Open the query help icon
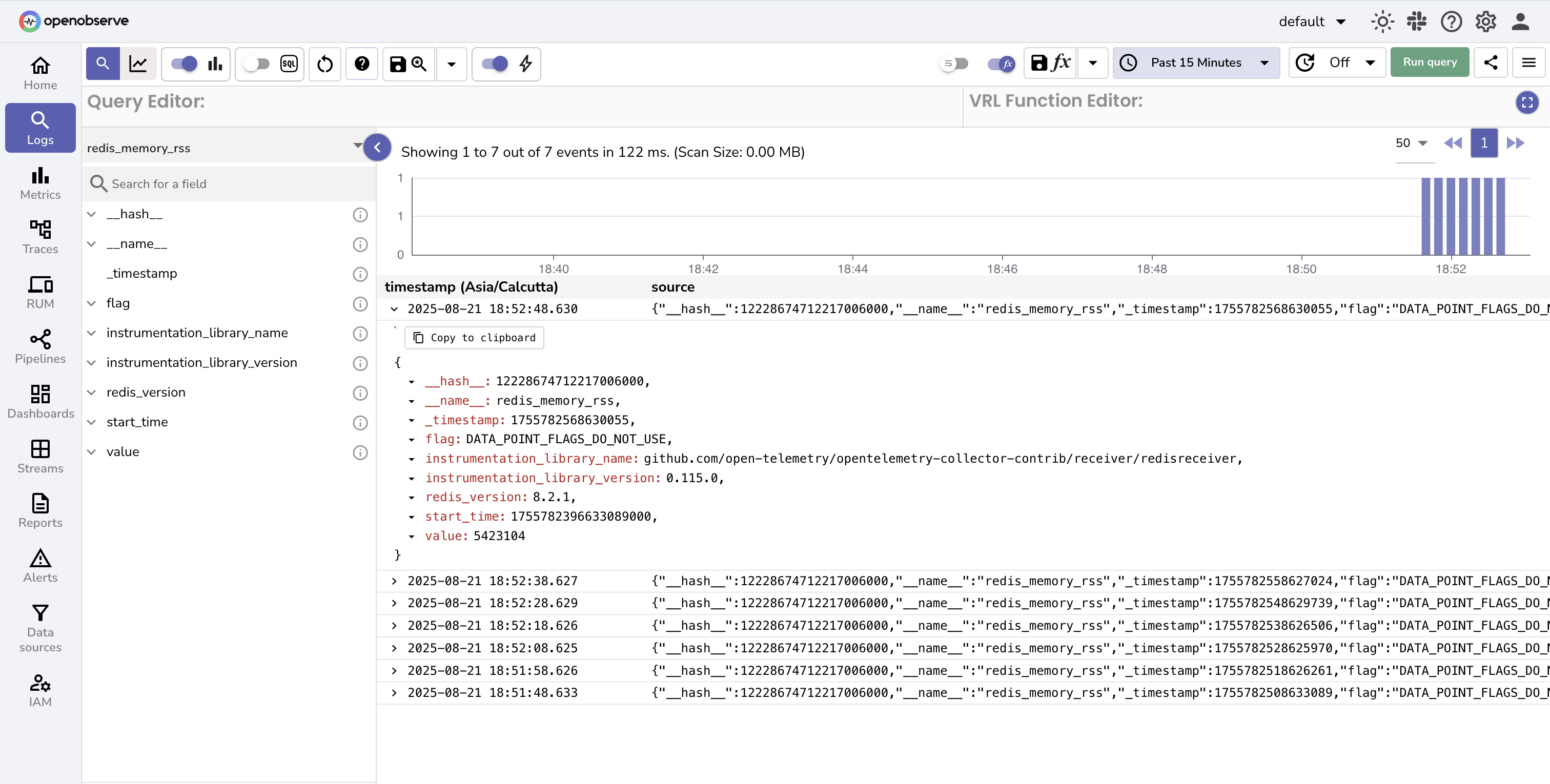This screenshot has width=1550, height=784. [362, 64]
